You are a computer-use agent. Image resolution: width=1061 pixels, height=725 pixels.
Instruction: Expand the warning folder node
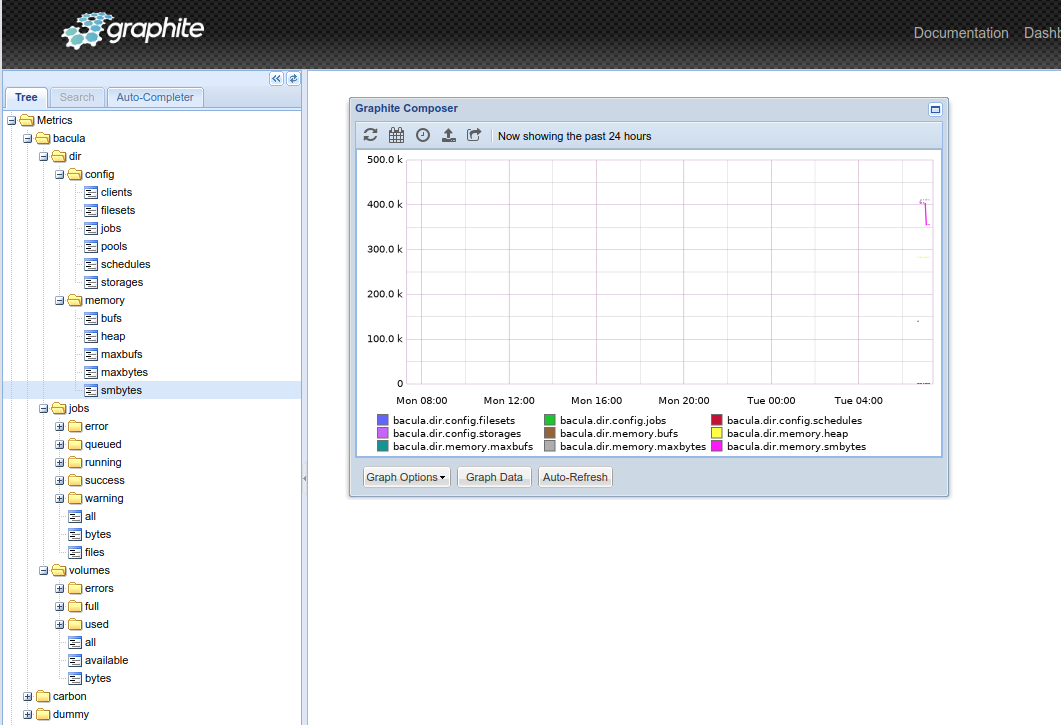60,499
